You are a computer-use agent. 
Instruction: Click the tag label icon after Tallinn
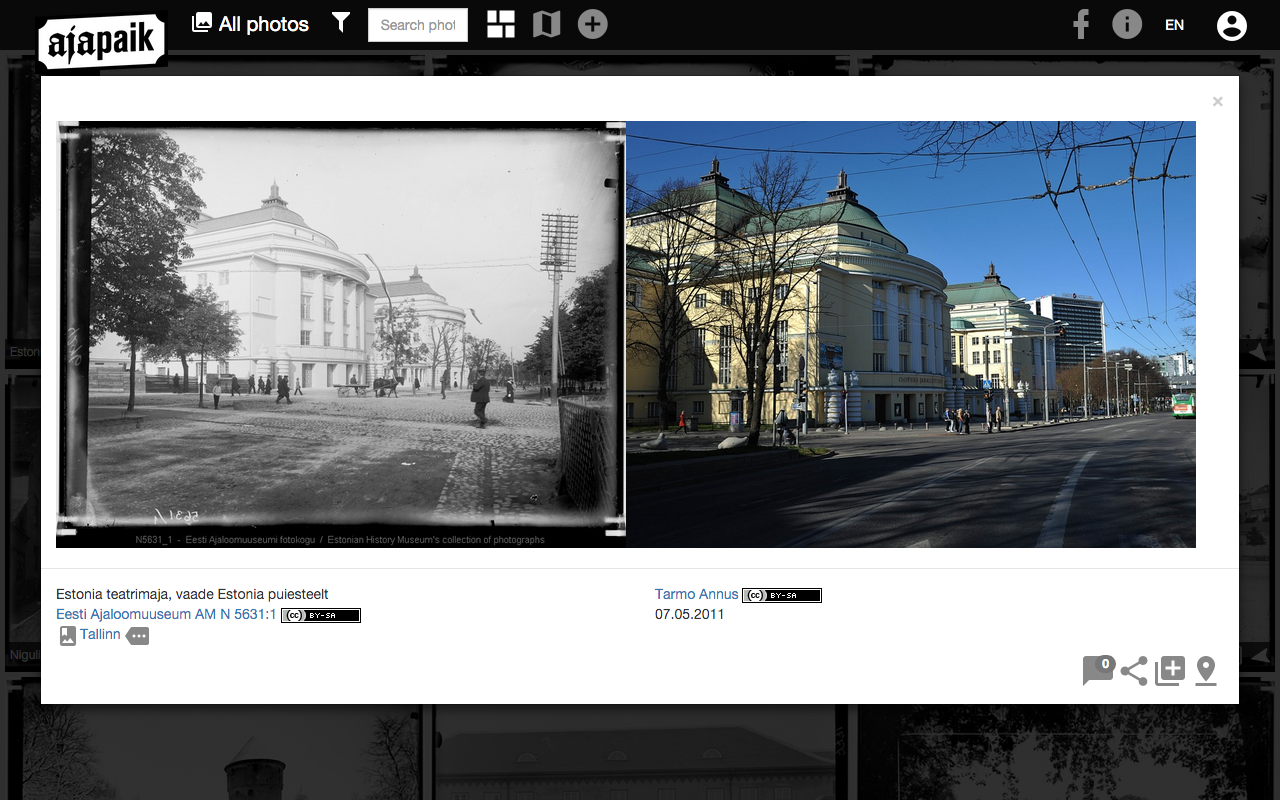tap(138, 636)
